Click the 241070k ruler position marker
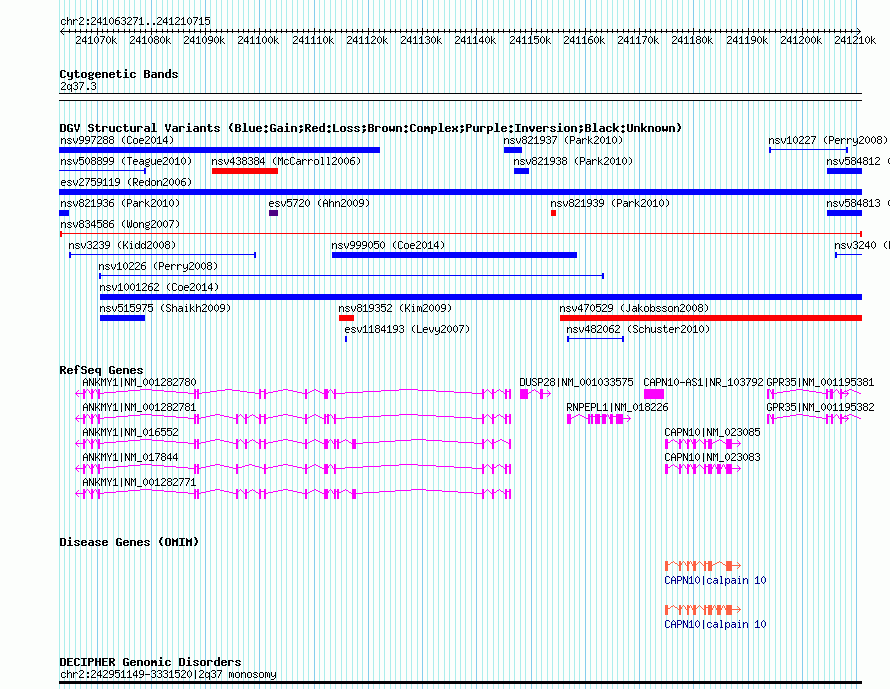The height and width of the screenshot is (689, 890). point(96,40)
